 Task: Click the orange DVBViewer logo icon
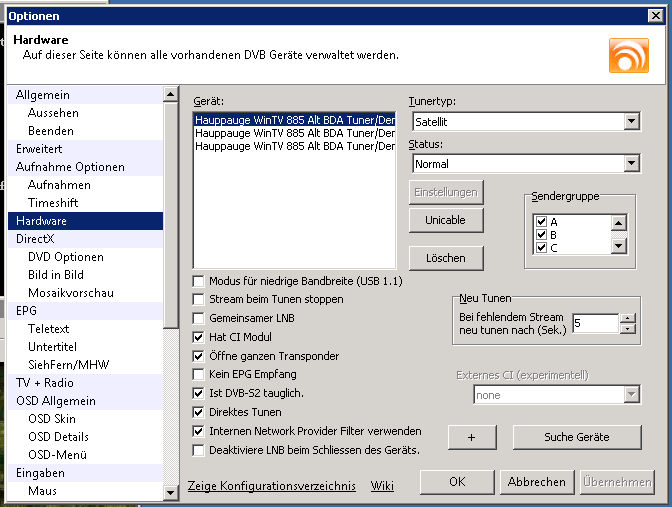click(x=629, y=56)
